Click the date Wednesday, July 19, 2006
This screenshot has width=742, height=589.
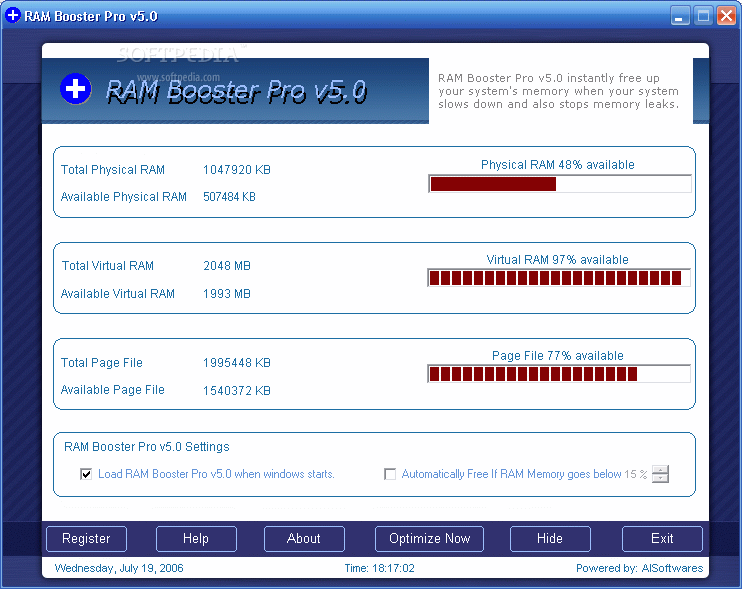[119, 568]
